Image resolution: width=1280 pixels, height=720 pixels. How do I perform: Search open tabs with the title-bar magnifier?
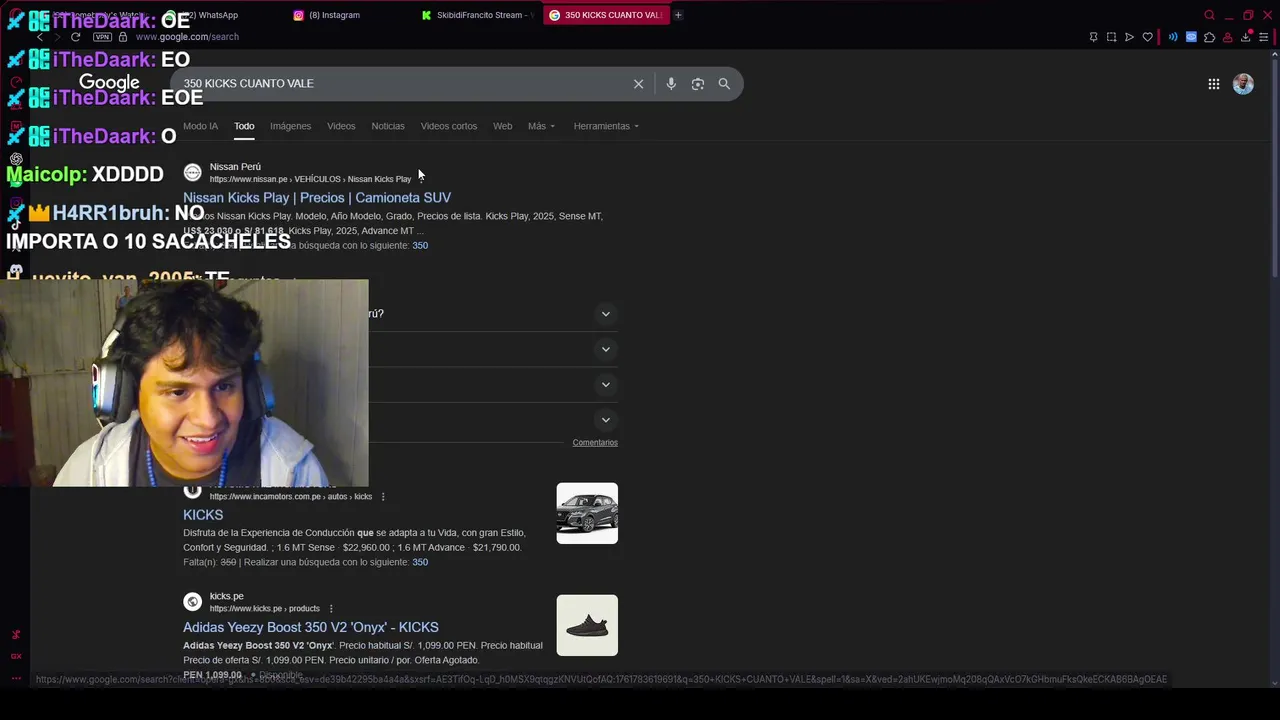1209,15
